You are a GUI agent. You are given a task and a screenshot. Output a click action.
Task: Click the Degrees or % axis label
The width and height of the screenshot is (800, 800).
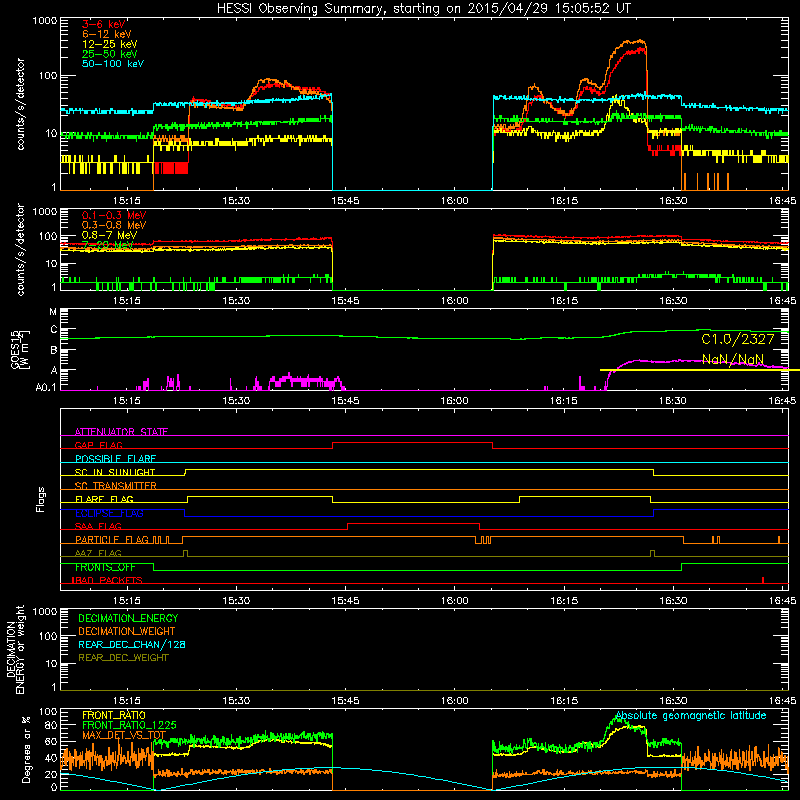26,749
